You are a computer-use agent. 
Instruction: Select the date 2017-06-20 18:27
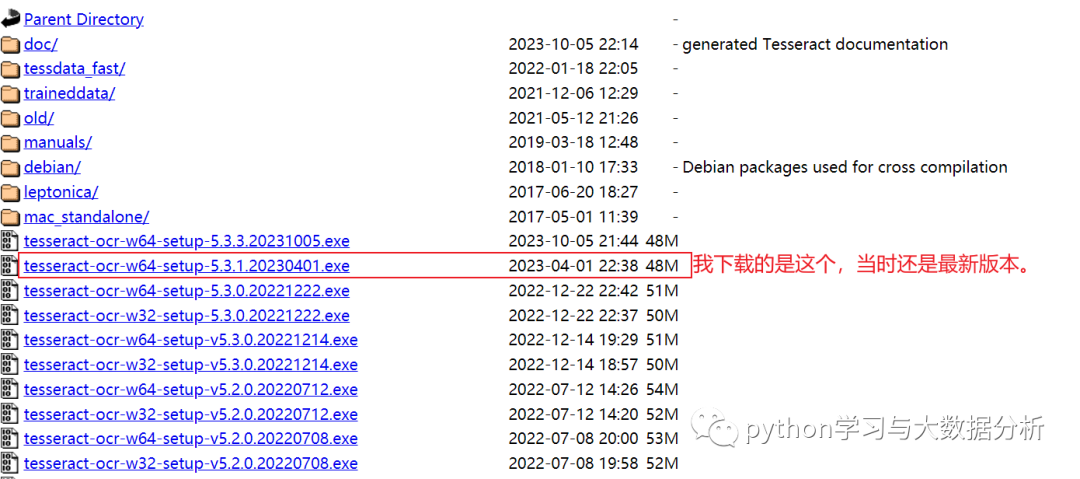coord(573,192)
